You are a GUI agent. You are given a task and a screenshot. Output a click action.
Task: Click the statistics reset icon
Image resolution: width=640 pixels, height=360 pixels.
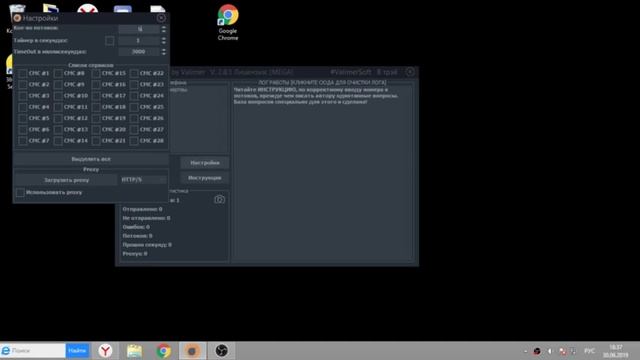point(219,200)
